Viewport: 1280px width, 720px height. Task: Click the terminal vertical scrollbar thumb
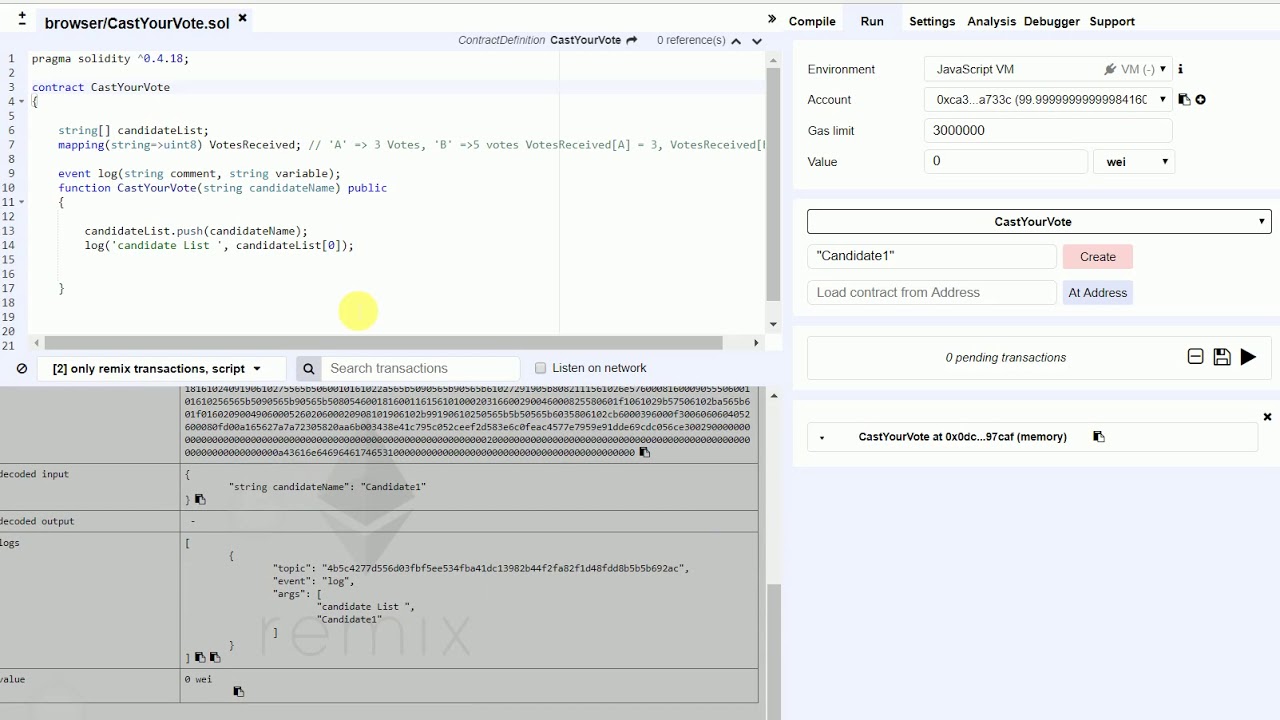(x=772, y=650)
